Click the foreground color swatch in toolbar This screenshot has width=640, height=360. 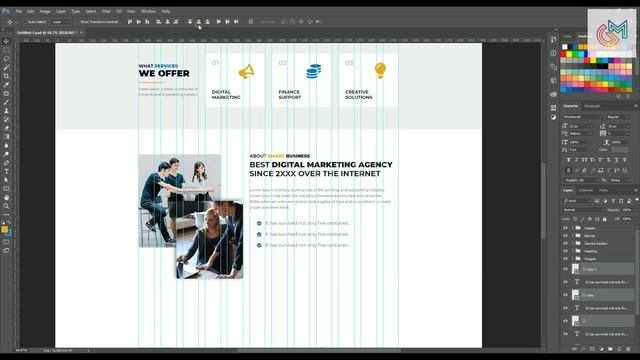point(4,229)
